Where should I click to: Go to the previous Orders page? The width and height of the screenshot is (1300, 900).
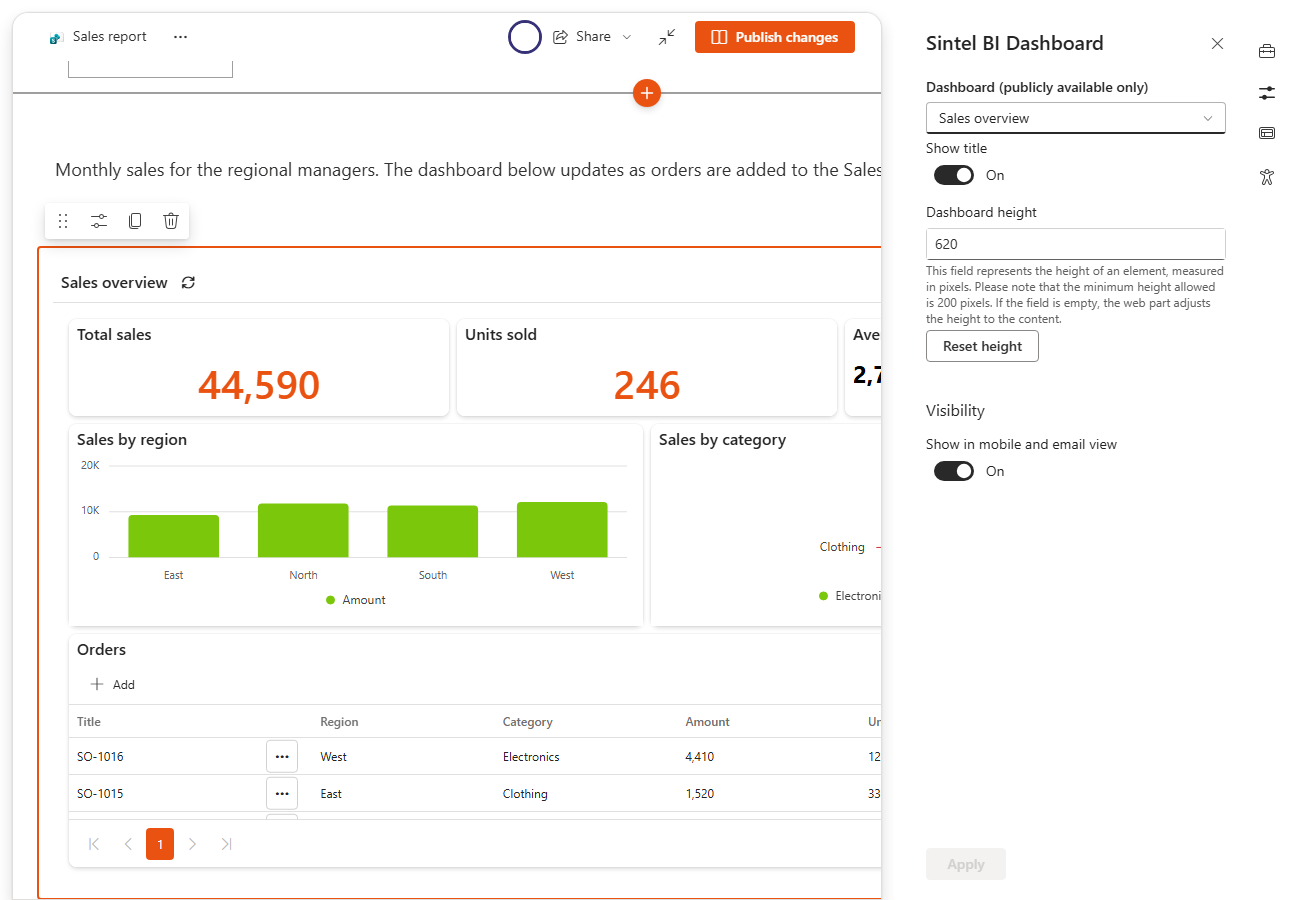click(128, 844)
